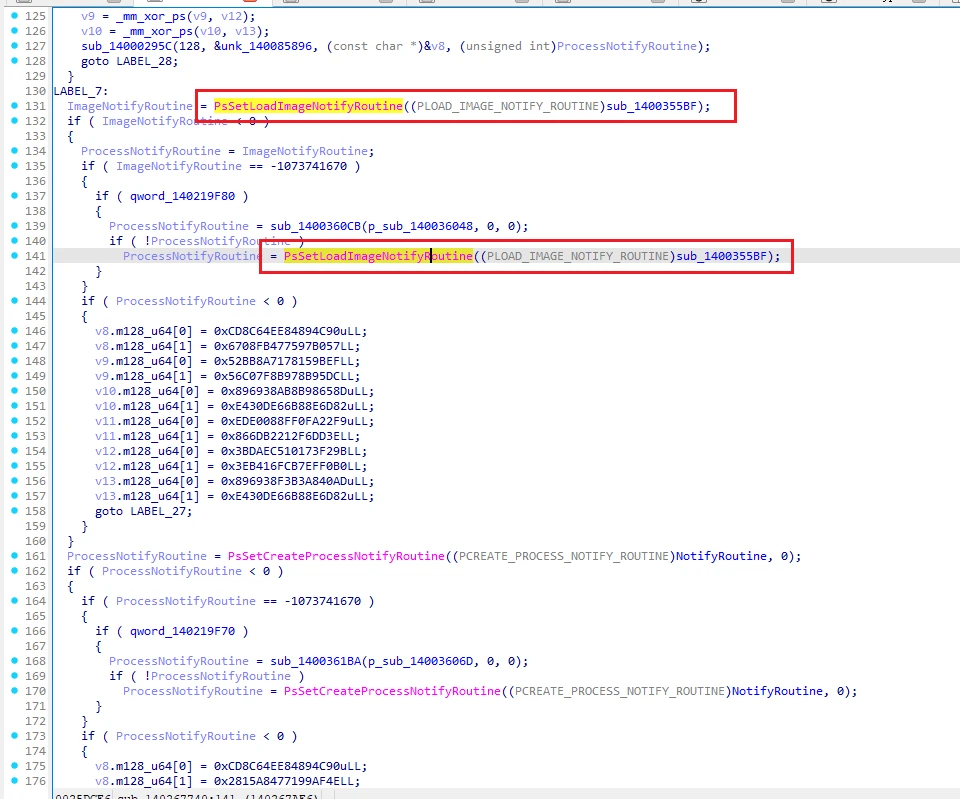960x799 pixels.
Task: Select -1073741670 constant on line 135
Action: point(309,166)
